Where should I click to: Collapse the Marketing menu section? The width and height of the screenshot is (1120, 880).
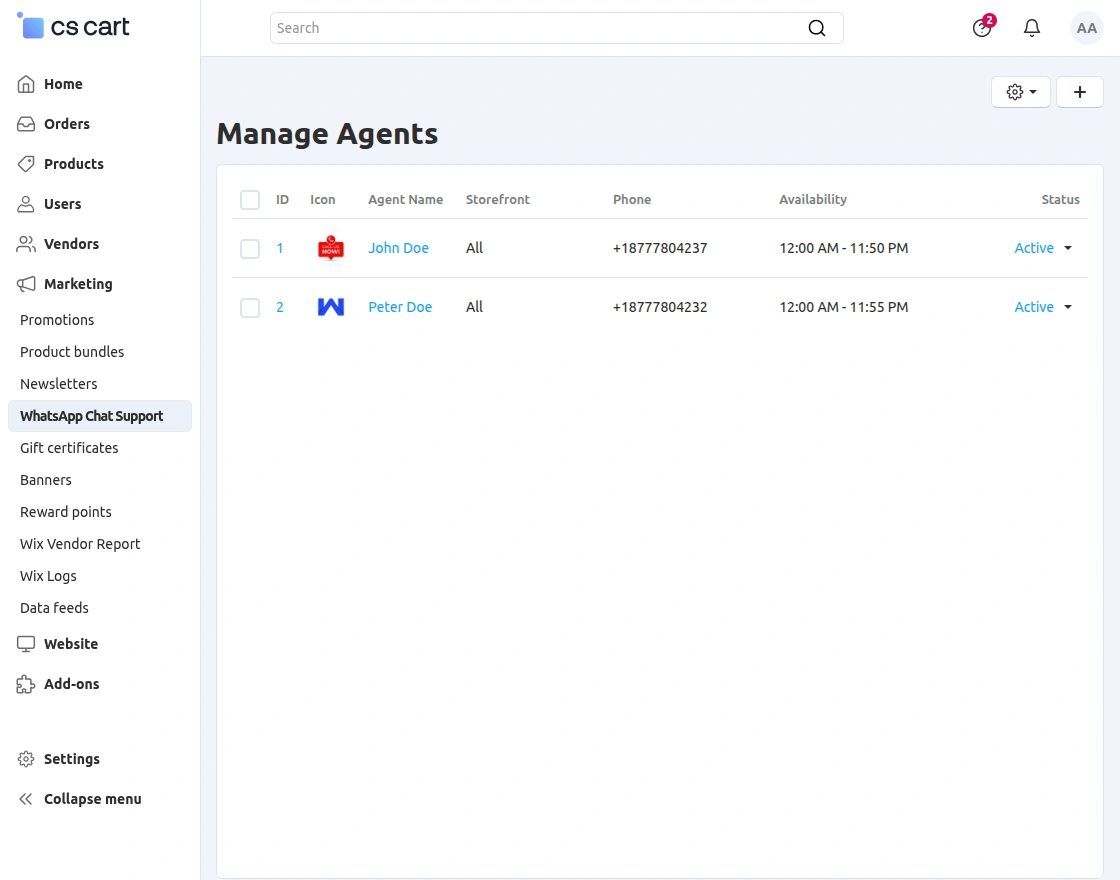pyautogui.click(x=78, y=284)
